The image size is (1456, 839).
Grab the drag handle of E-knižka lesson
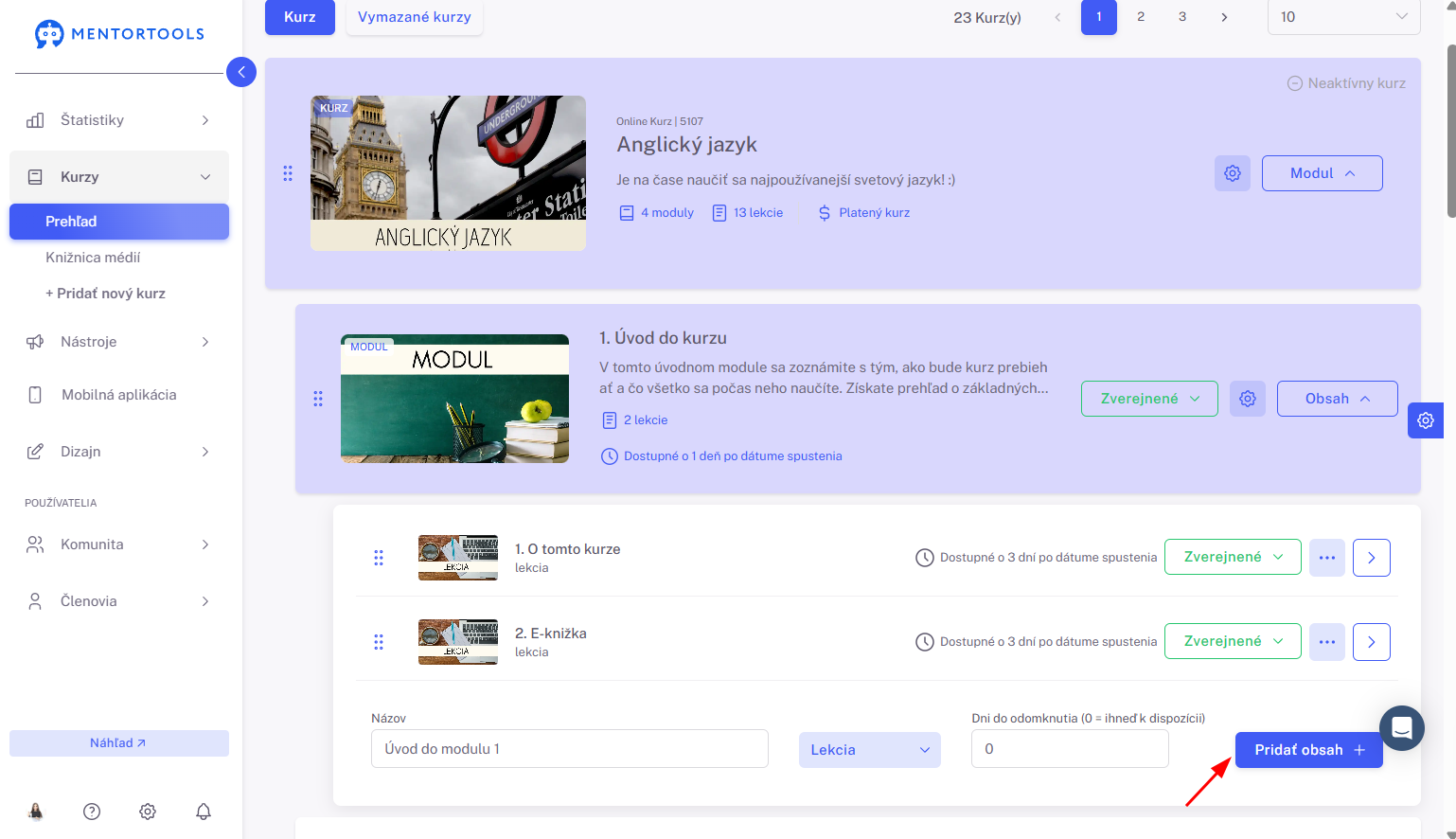pos(379,642)
